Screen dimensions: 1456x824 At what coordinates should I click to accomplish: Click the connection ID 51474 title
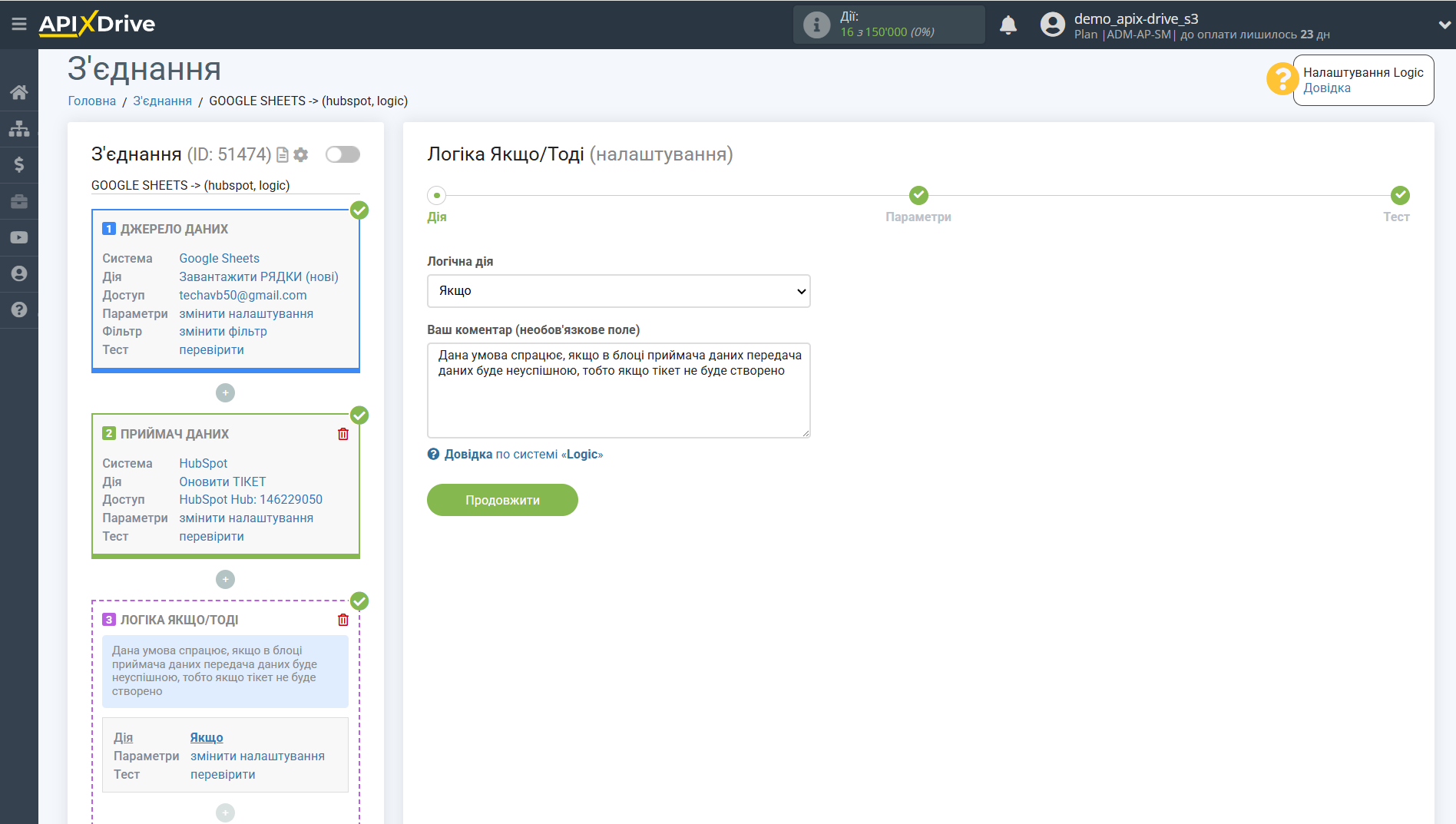181,154
